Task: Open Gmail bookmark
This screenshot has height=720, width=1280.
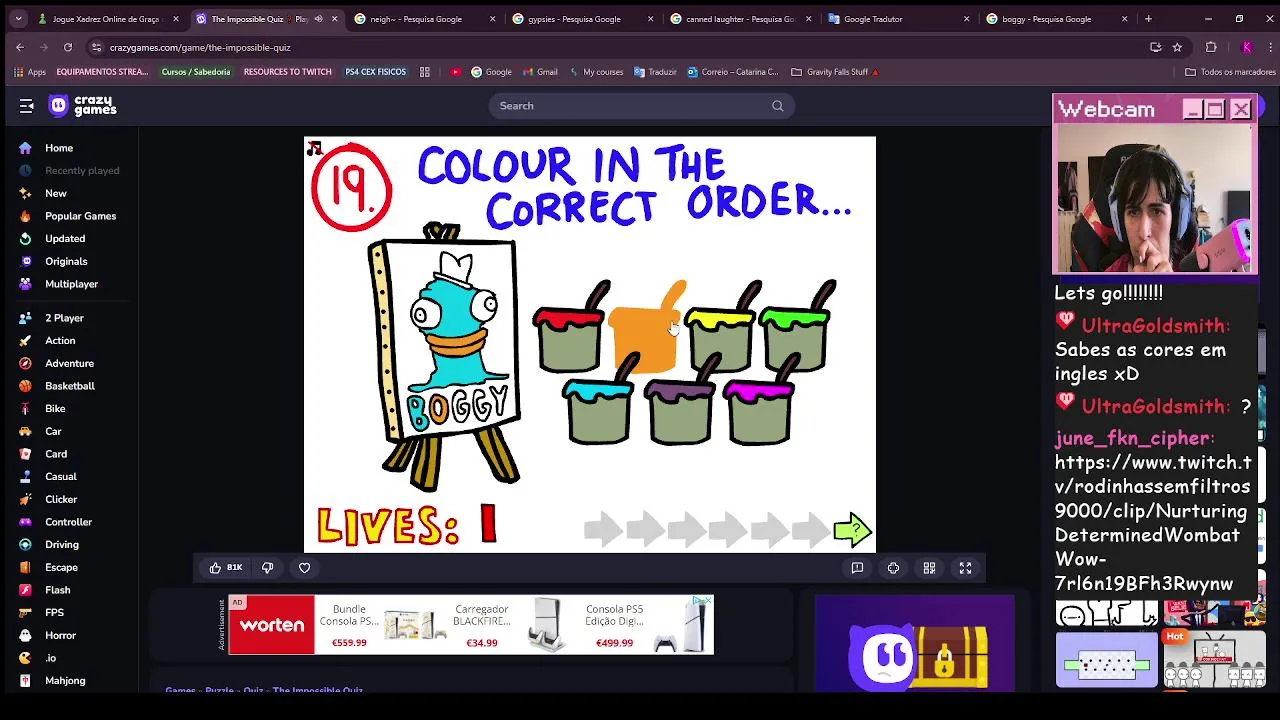Action: (x=538, y=72)
